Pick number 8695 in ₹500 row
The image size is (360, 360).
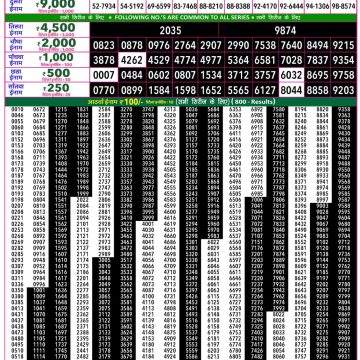click(318, 75)
